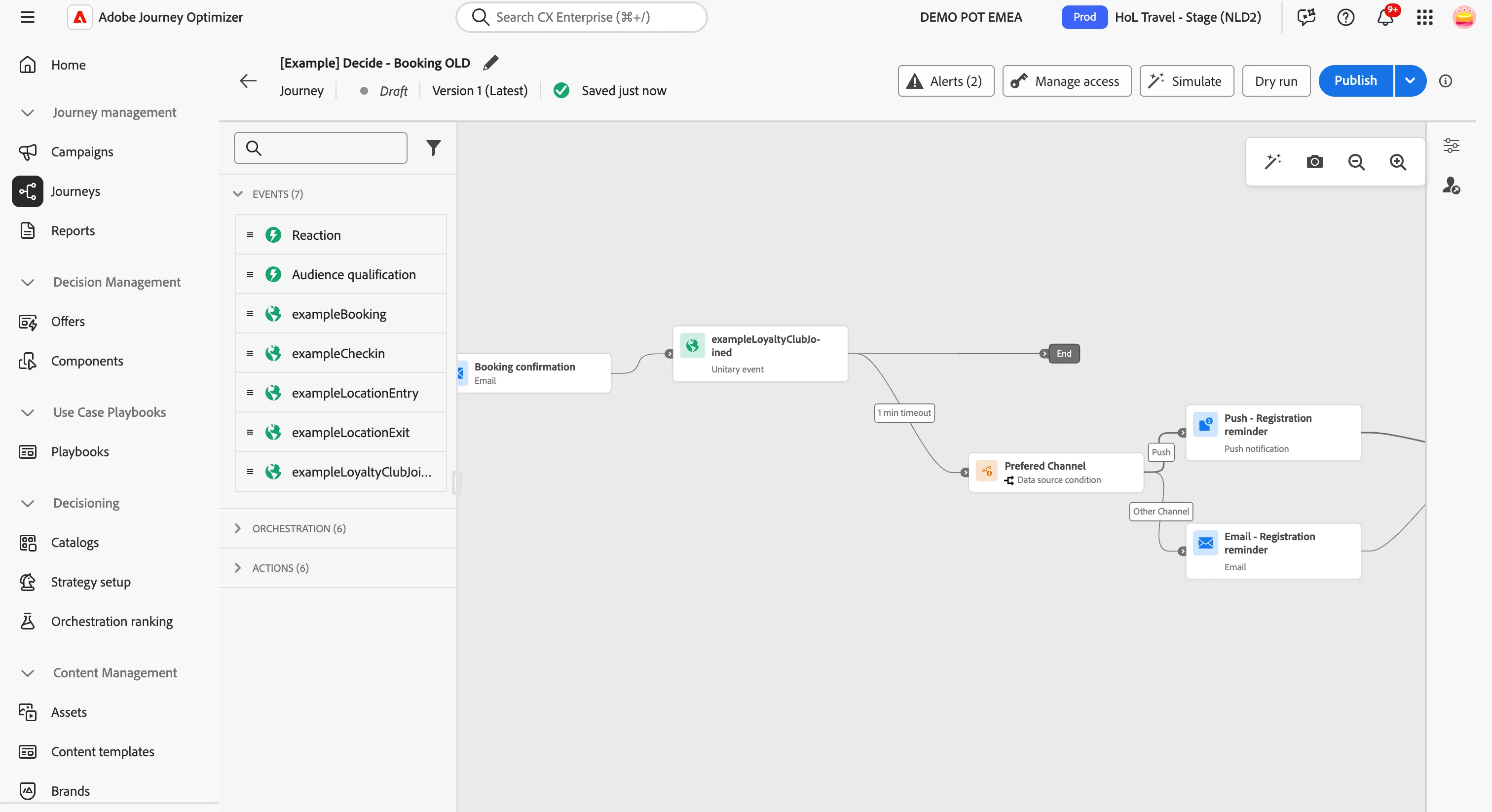Open the app switcher grid
Viewport: 1492px width, 812px height.
1424,17
